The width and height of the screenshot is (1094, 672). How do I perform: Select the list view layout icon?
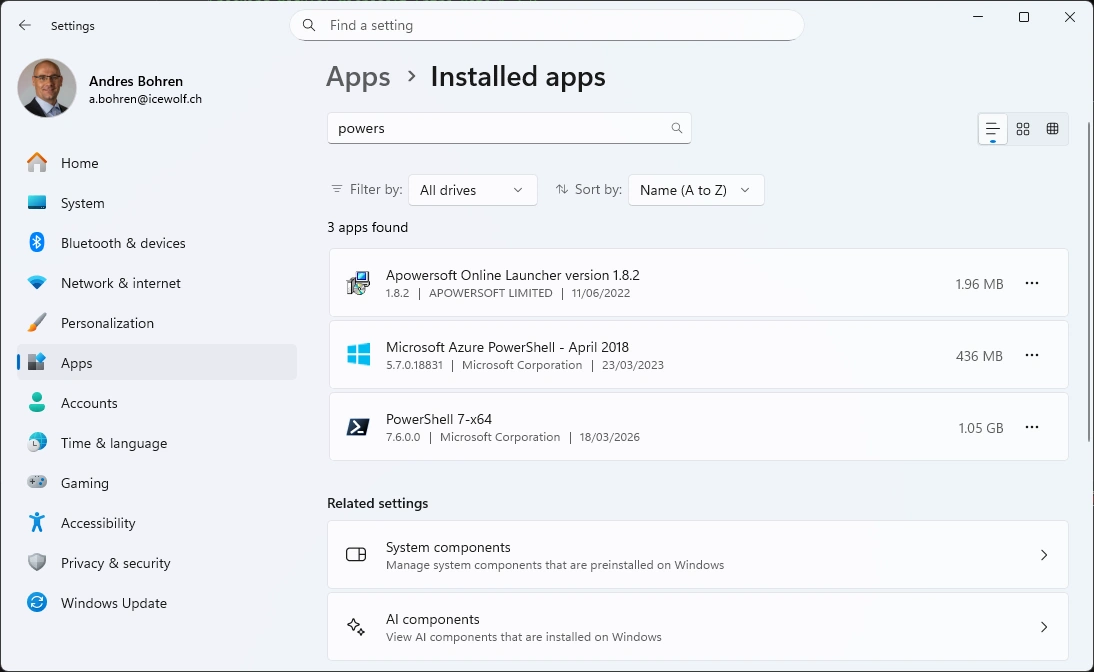pos(992,129)
